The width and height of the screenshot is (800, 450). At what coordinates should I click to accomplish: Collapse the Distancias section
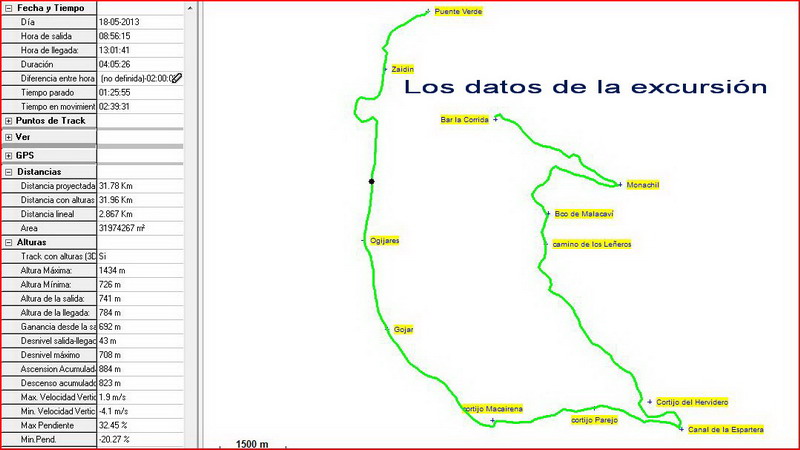9,172
